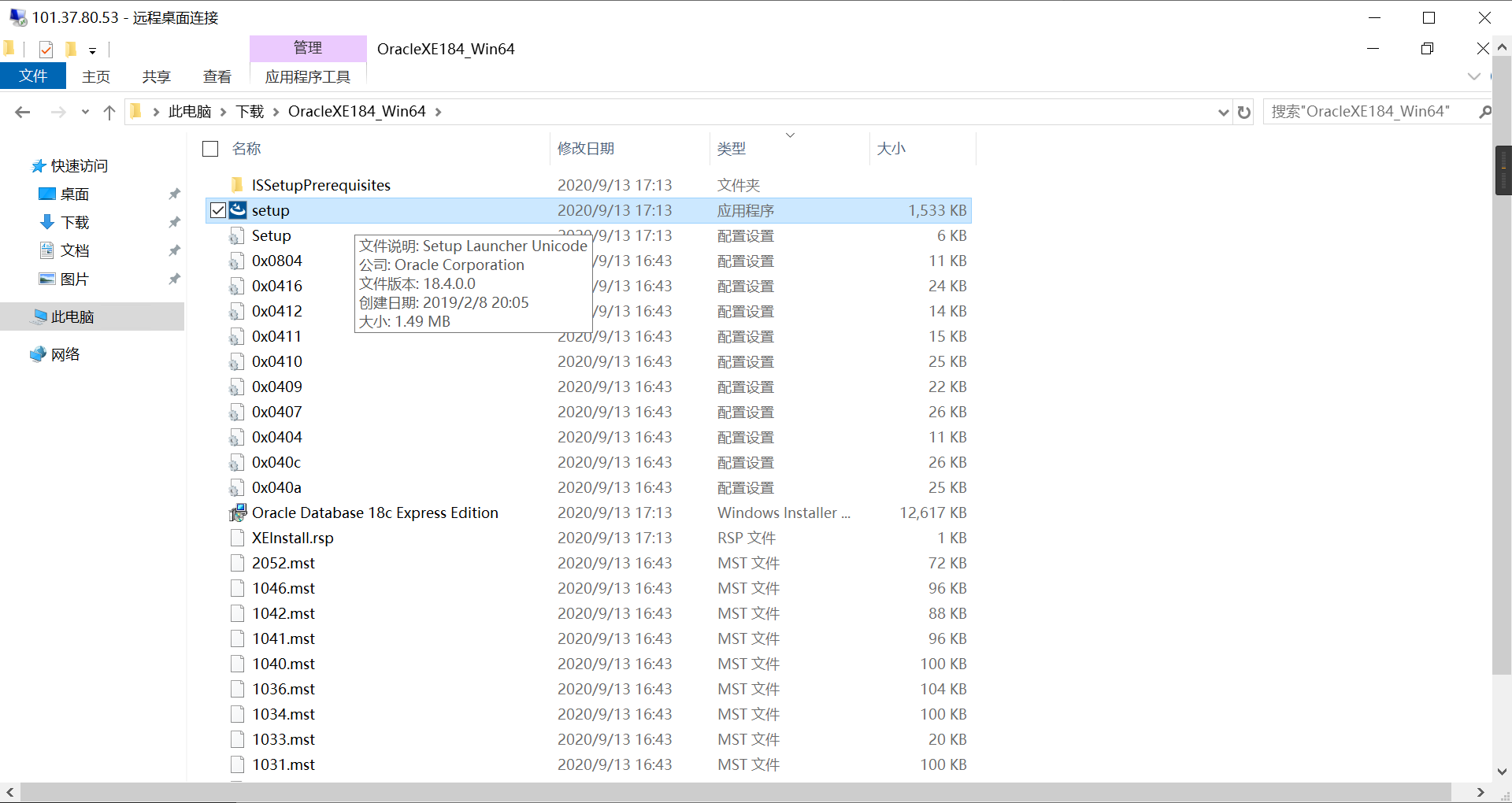Click the XEInstall.rsp file icon
Screen dimensions: 1512x803
click(x=237, y=538)
